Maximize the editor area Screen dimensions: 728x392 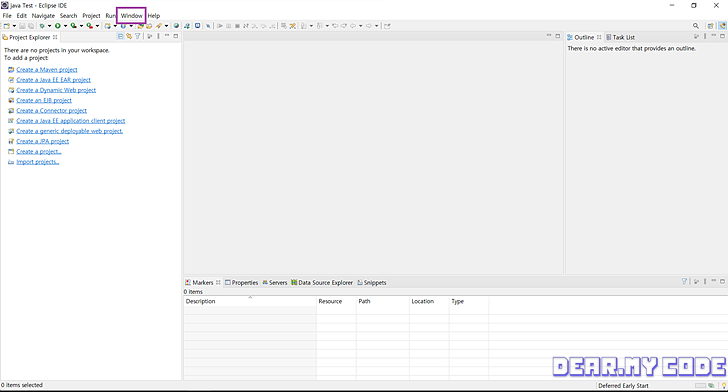click(558, 36)
